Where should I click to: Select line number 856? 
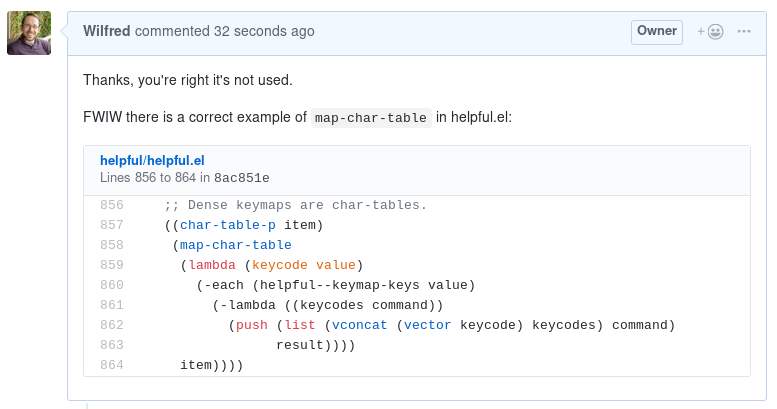coord(112,205)
